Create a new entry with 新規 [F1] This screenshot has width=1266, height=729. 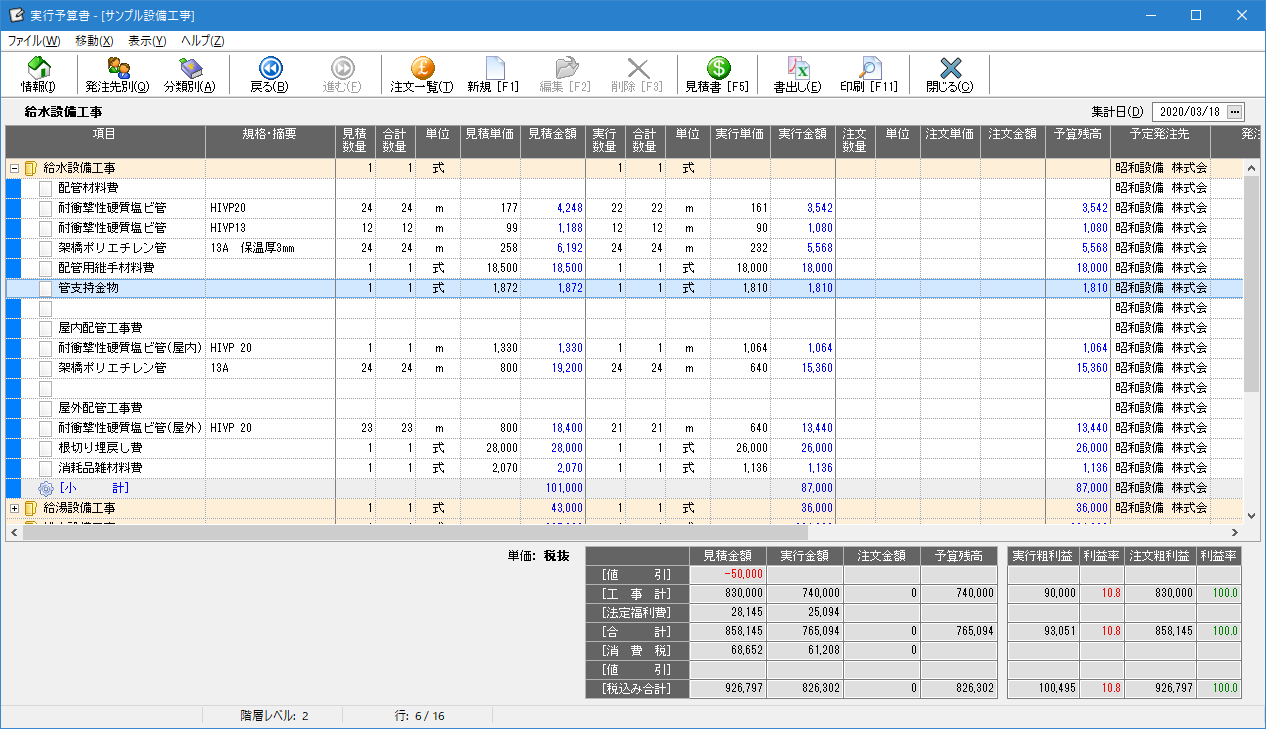(494, 74)
